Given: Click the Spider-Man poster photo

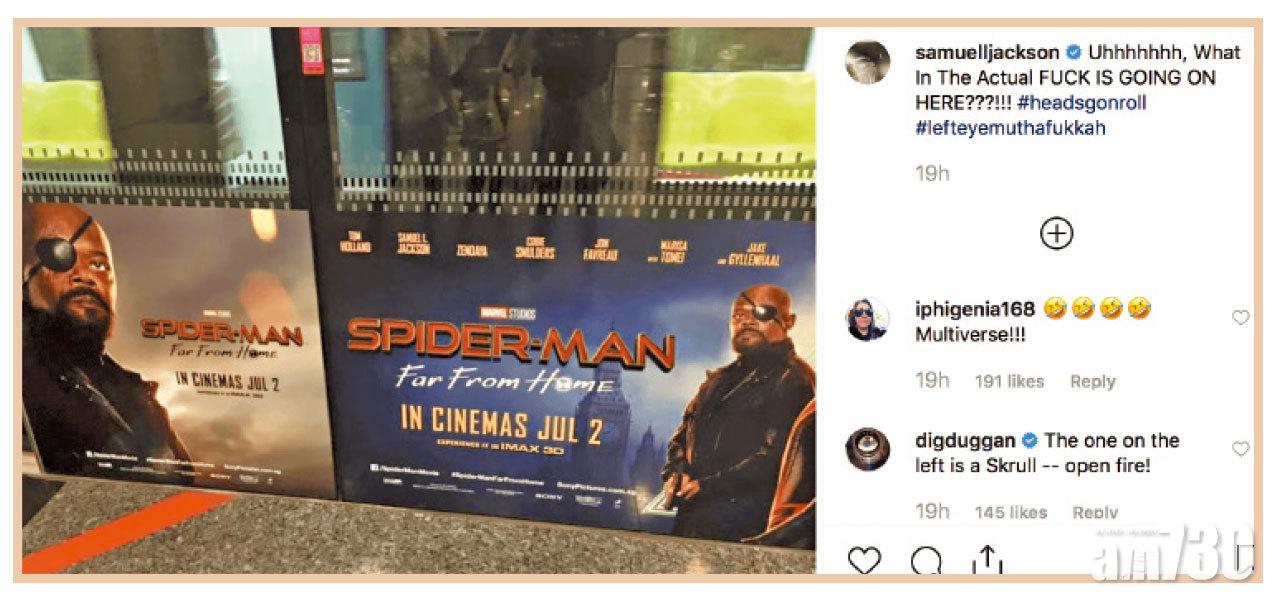Looking at the screenshot, I should 419,301.
